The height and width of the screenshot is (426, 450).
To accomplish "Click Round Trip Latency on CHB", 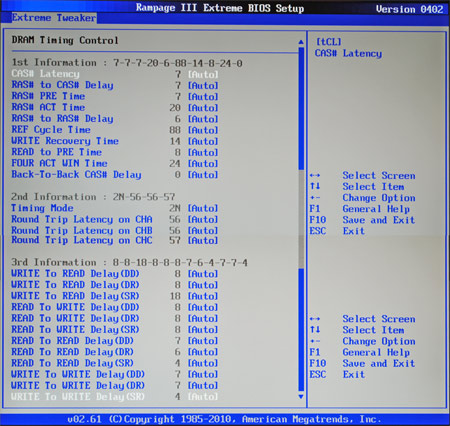I will pyautogui.click(x=82, y=230).
